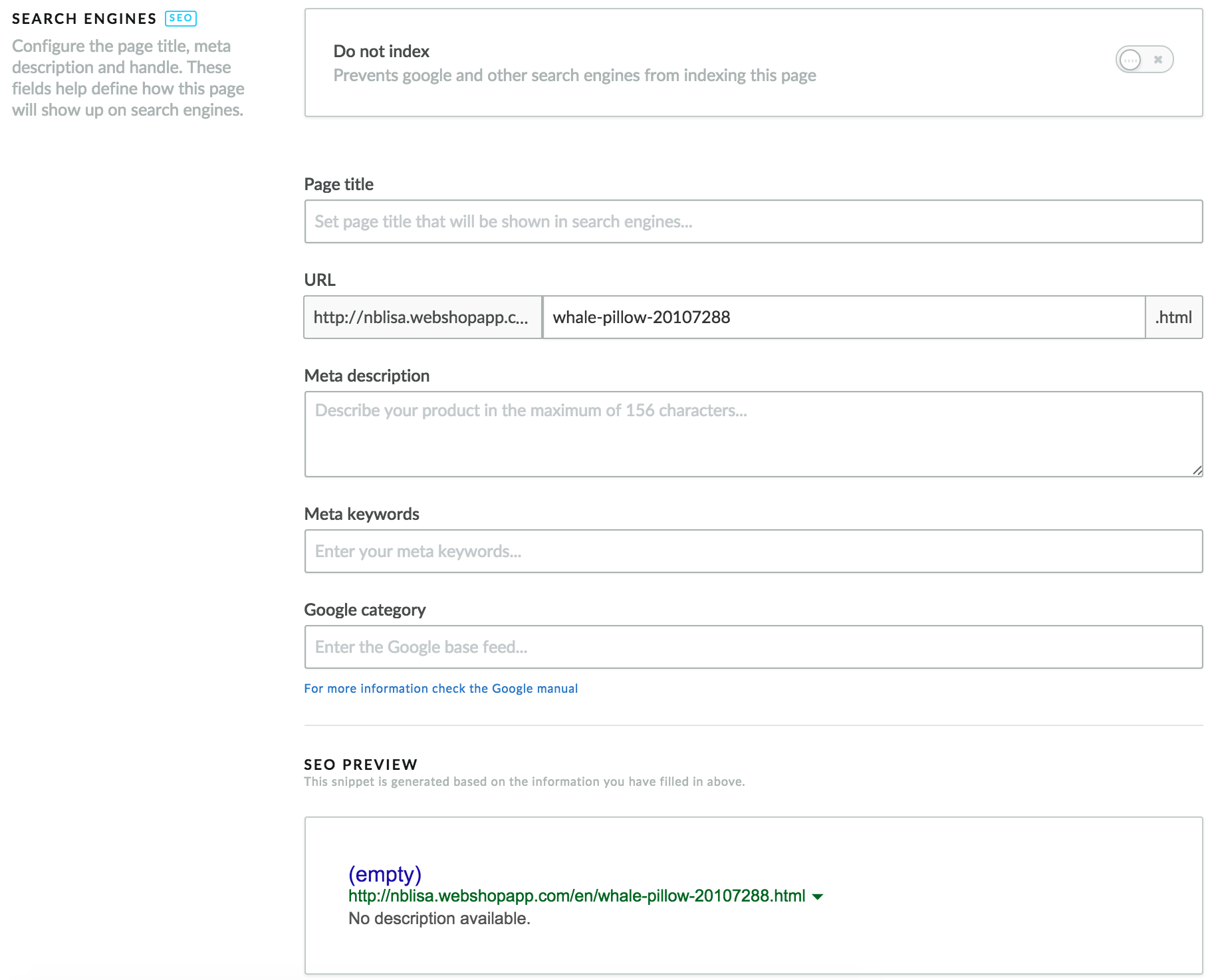The image size is (1206, 980).
Task: Click the SEO badge next to Search Engines
Action: tap(181, 18)
